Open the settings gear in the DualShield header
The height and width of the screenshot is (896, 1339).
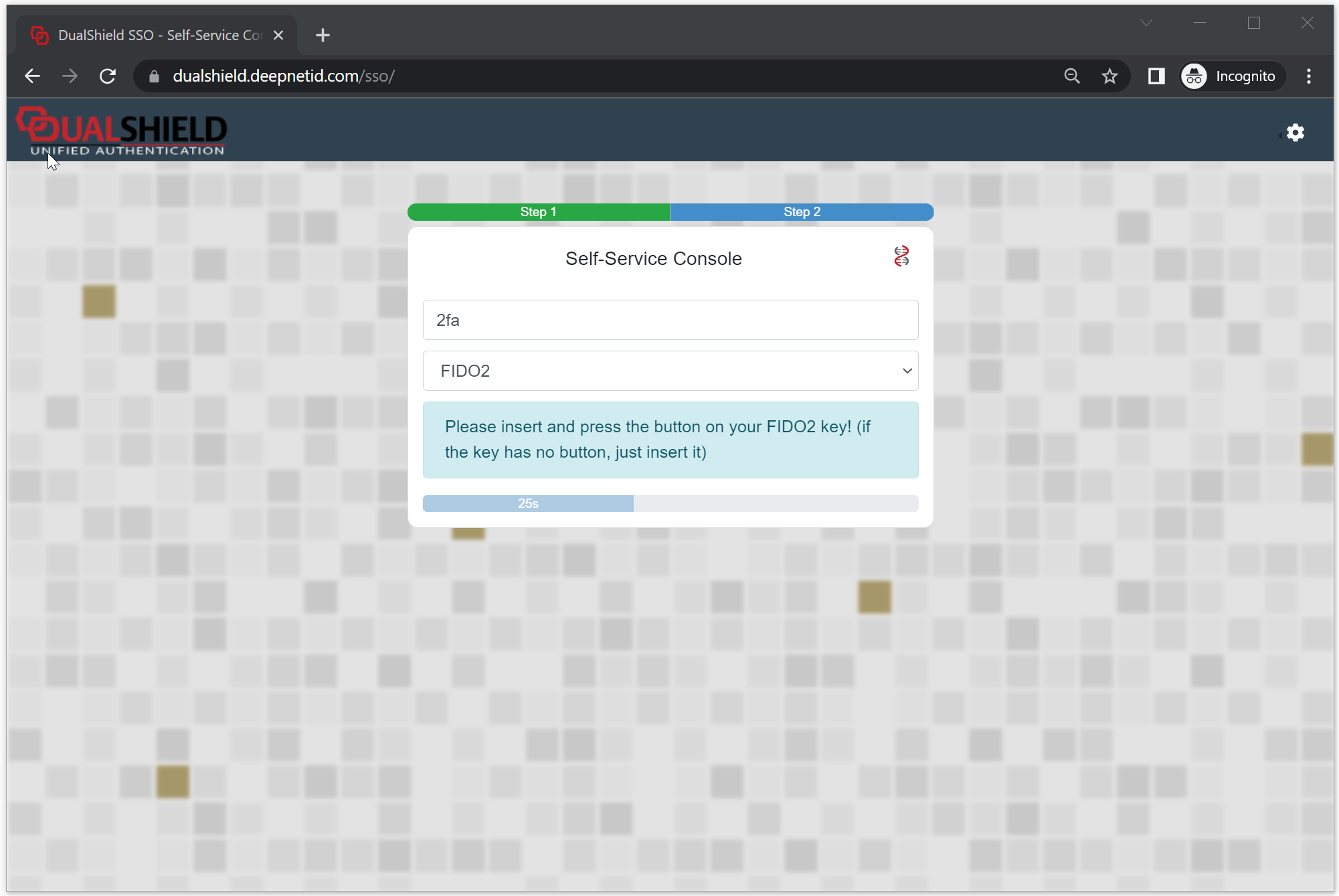(1294, 132)
